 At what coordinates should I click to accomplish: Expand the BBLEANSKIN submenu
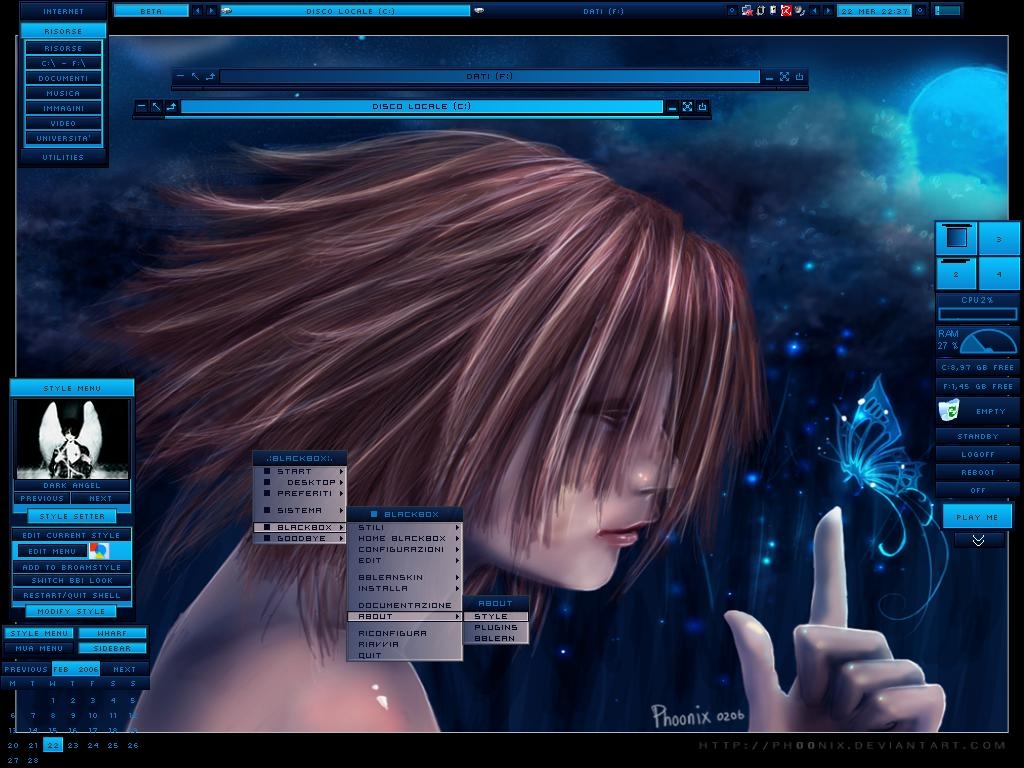point(404,577)
